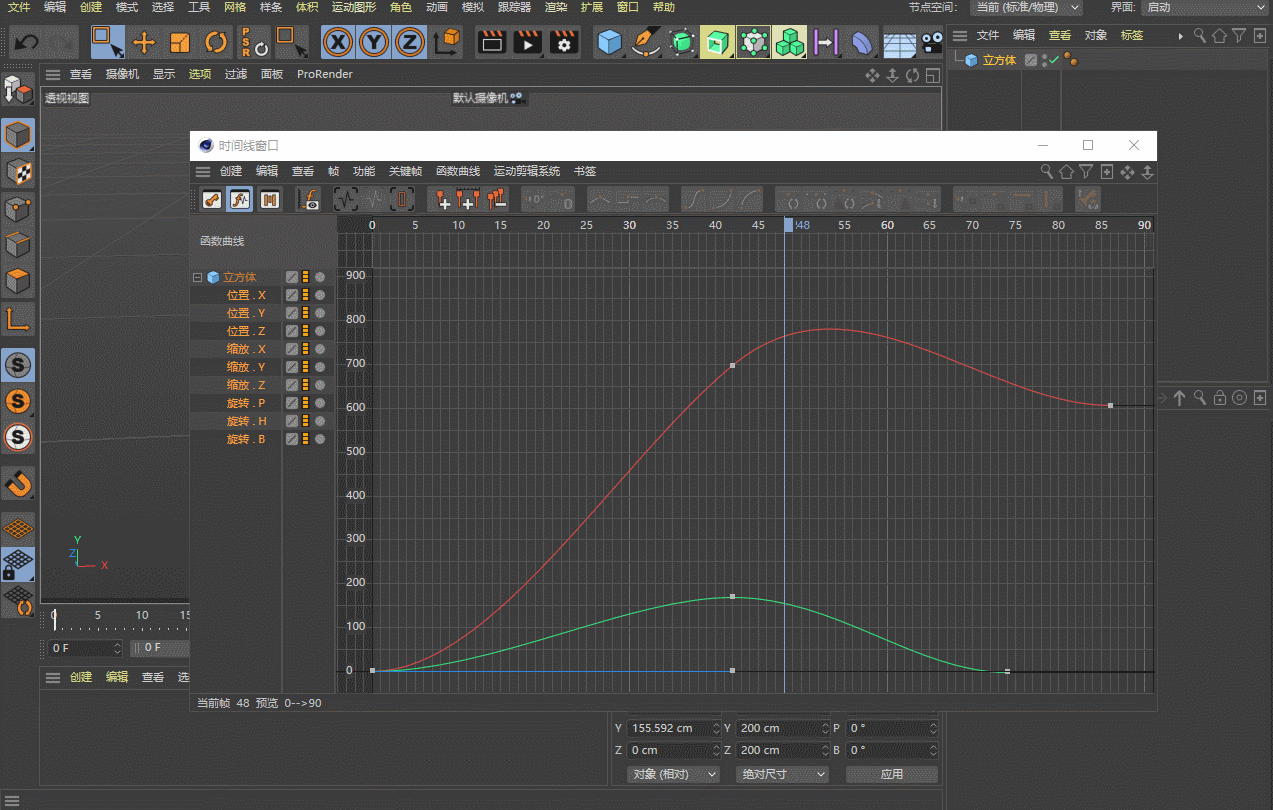1273x810 pixels.
Task: Open the 对象 (相对) coordinate dropdown
Action: point(675,774)
